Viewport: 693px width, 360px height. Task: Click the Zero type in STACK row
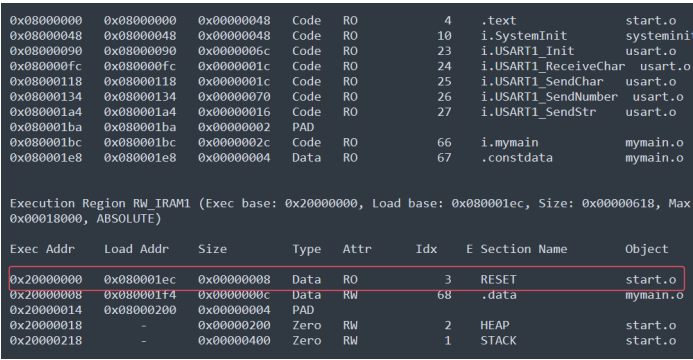[307, 341]
